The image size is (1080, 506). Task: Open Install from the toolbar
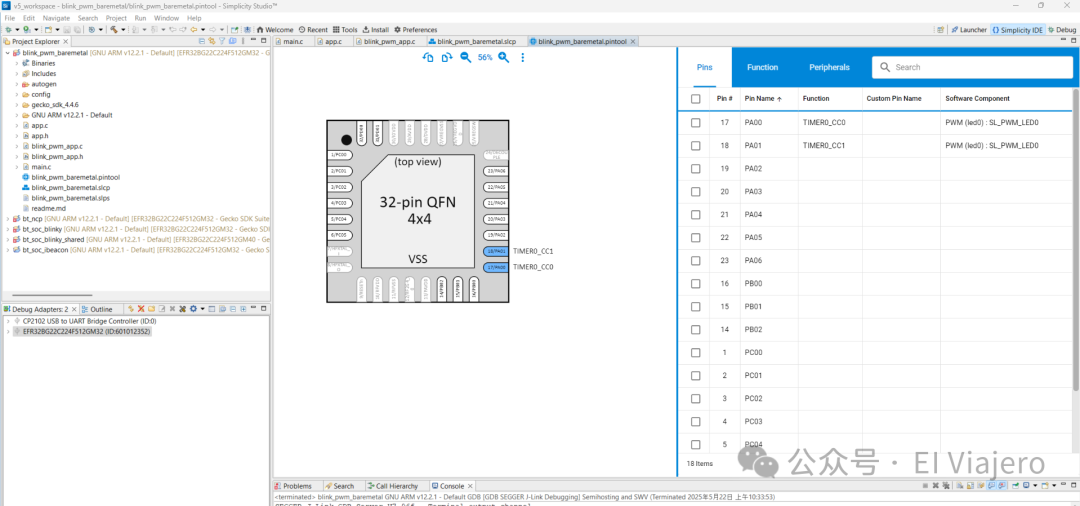(x=375, y=30)
